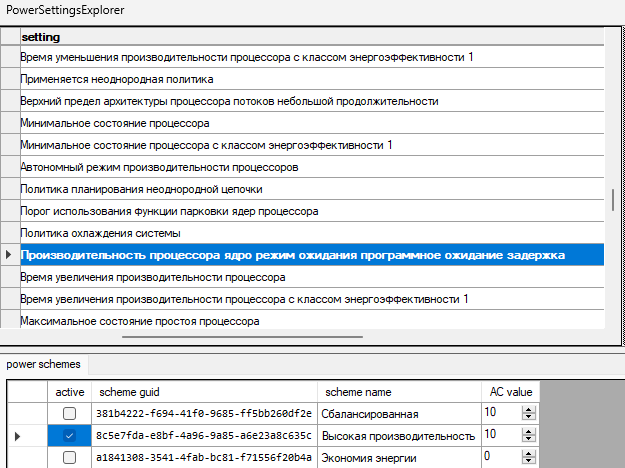Toggle active checkbox for Сбалансированная scheme
This screenshot has height=468, width=625.
coord(69,413)
